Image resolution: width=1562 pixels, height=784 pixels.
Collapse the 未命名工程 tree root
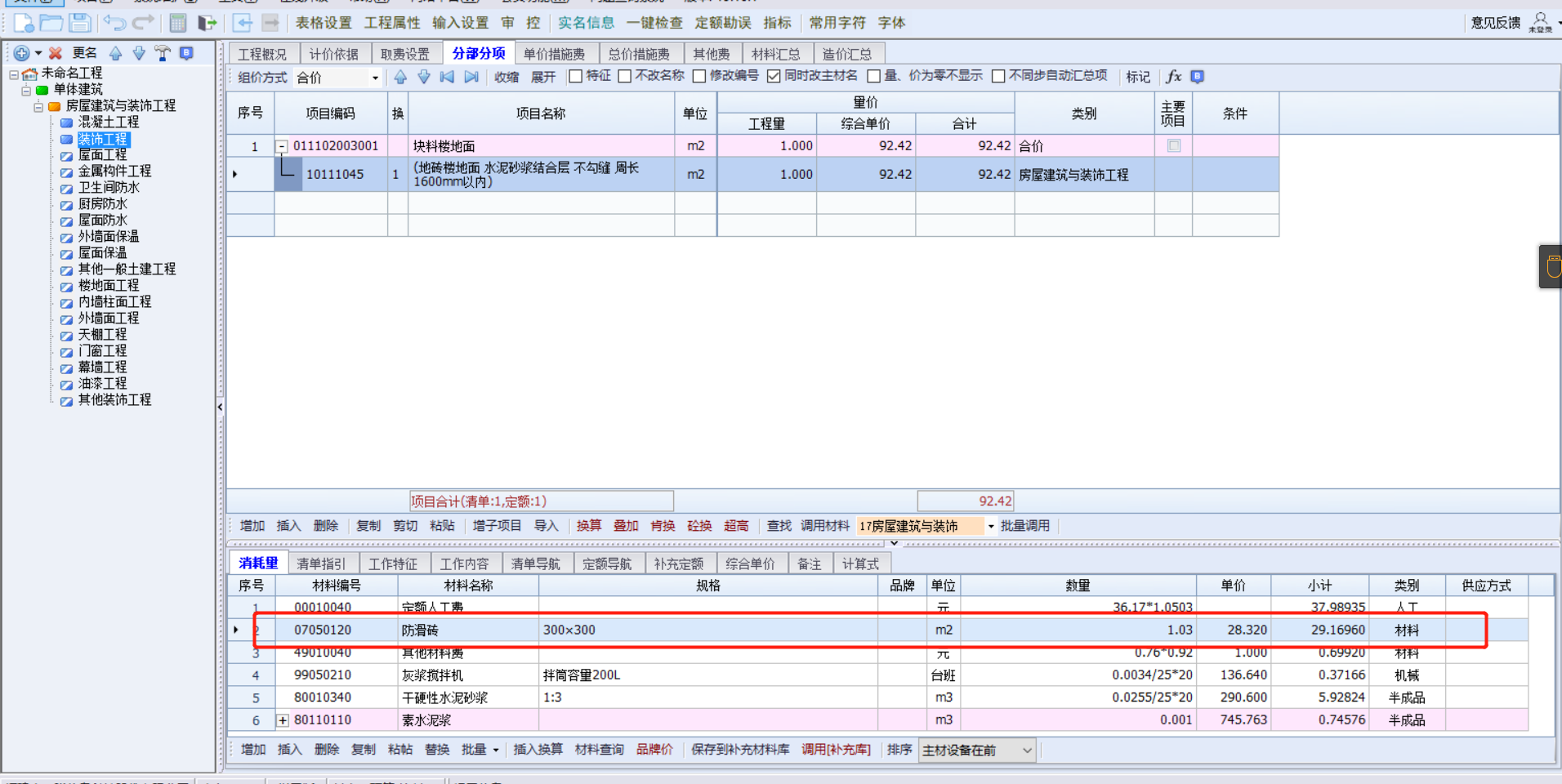click(x=14, y=73)
